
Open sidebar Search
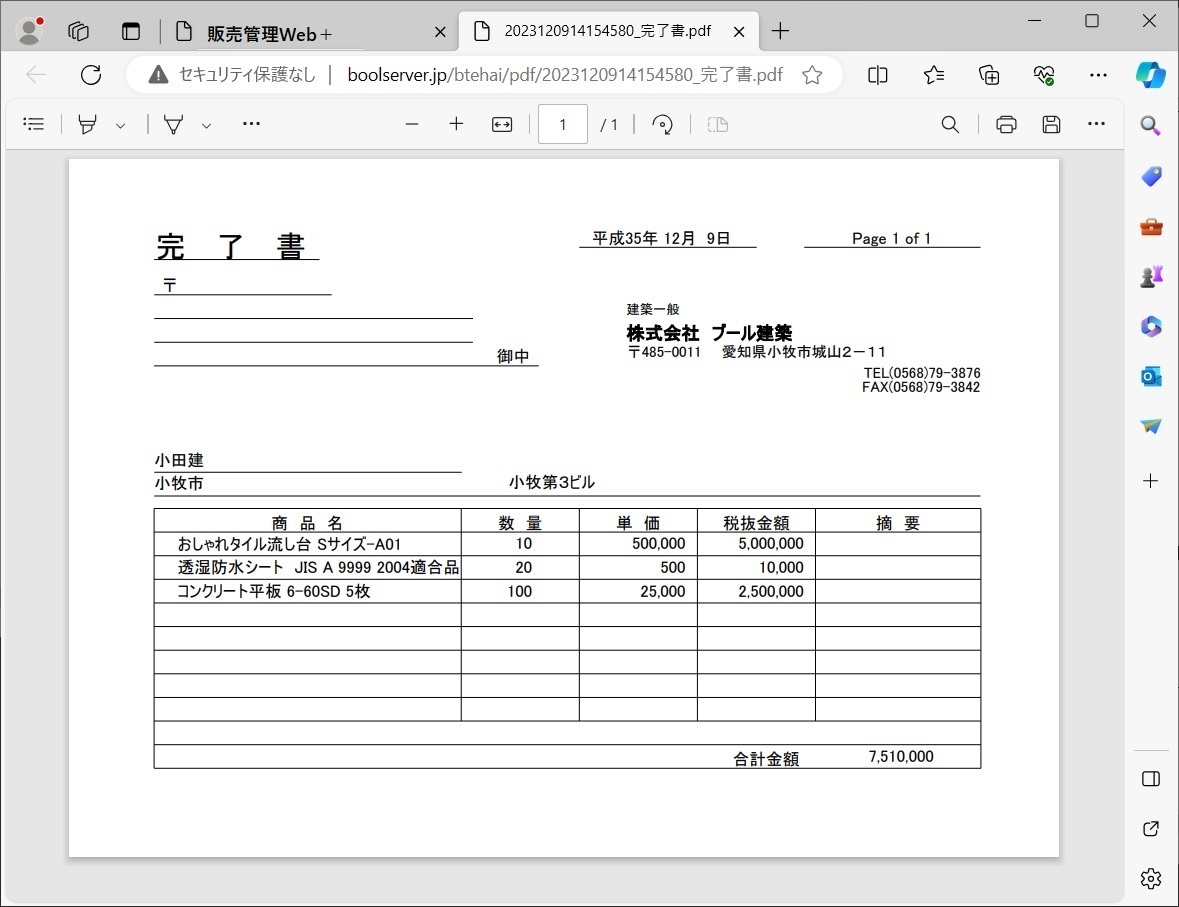[1150, 125]
